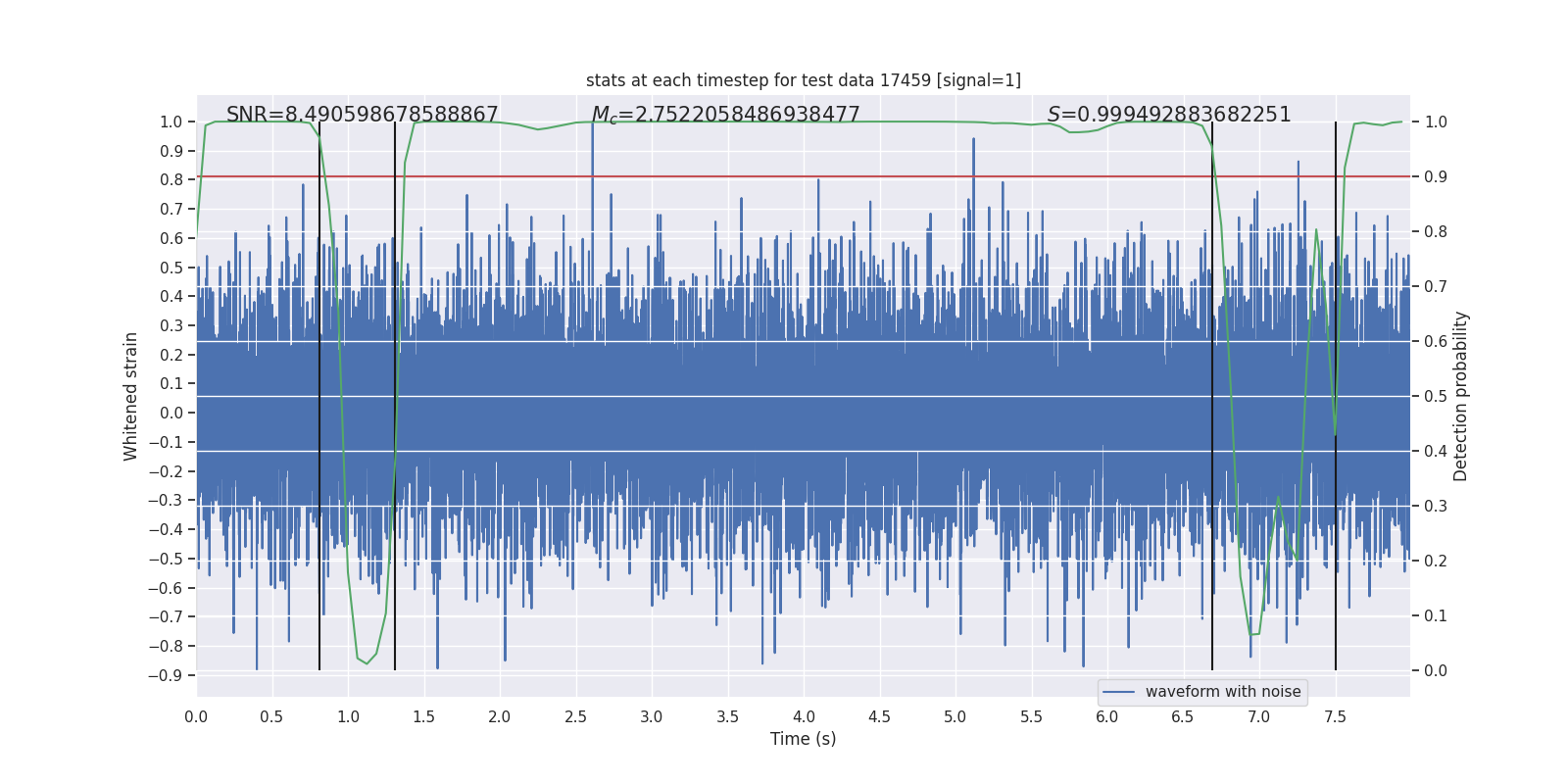The height and width of the screenshot is (784, 1568).
Task: Click the black vertical marker near 0.8 s
Action: tap(319, 392)
